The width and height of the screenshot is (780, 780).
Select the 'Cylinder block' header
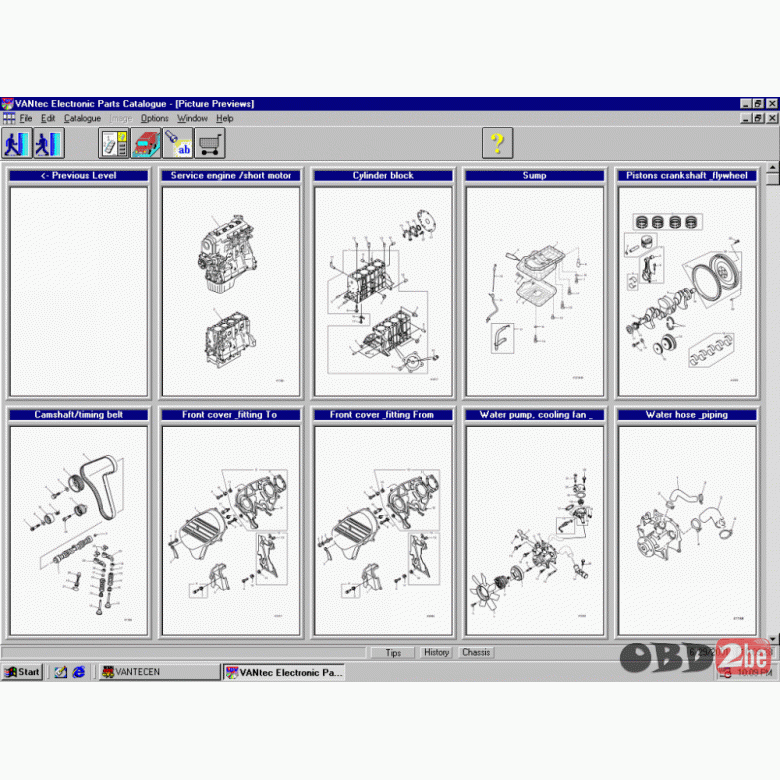[x=383, y=176]
